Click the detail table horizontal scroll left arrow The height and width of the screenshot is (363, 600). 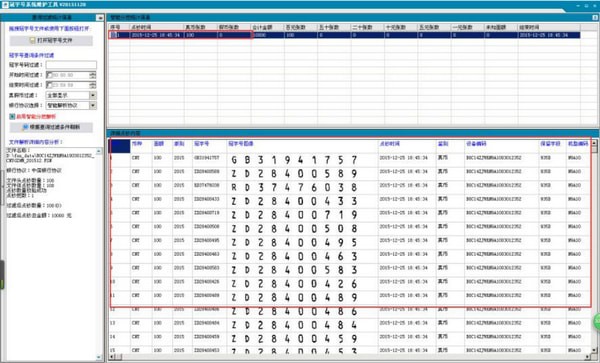112,357
